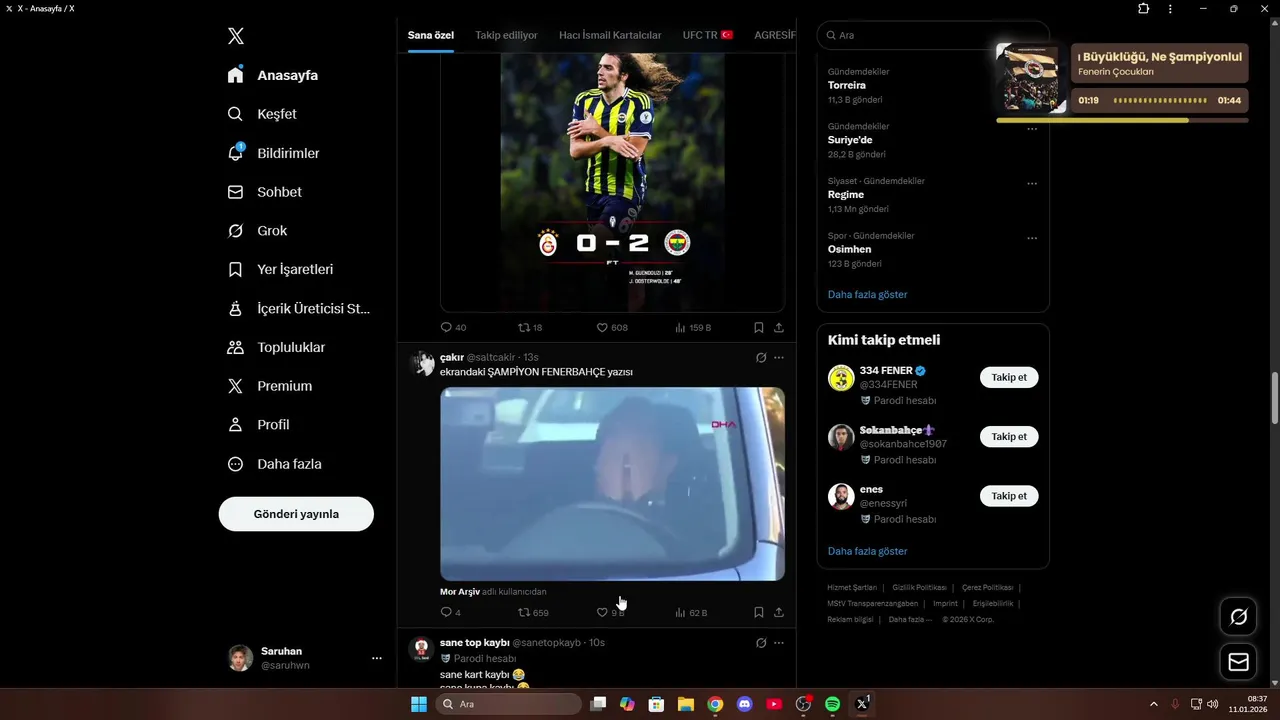Expand Daha fazla footer menu

coord(909,620)
